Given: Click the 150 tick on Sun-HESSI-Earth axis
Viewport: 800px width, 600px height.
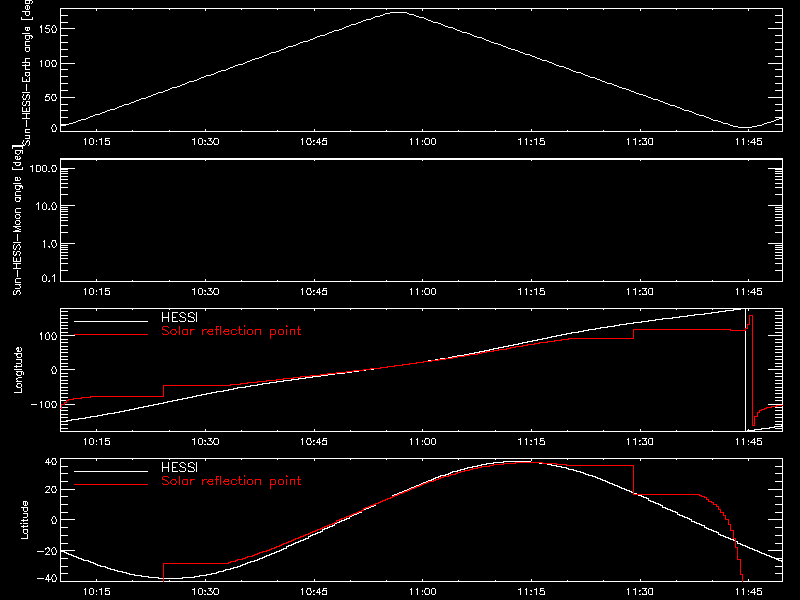Looking at the screenshot, I should (x=48, y=29).
